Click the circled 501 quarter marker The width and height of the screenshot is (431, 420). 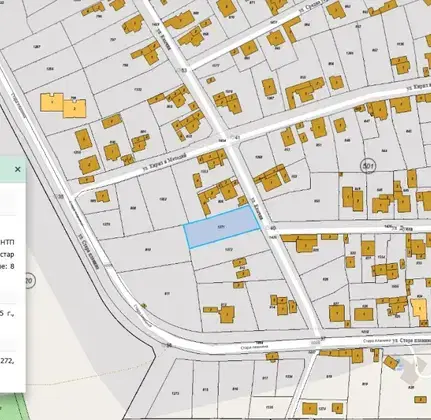(368, 166)
